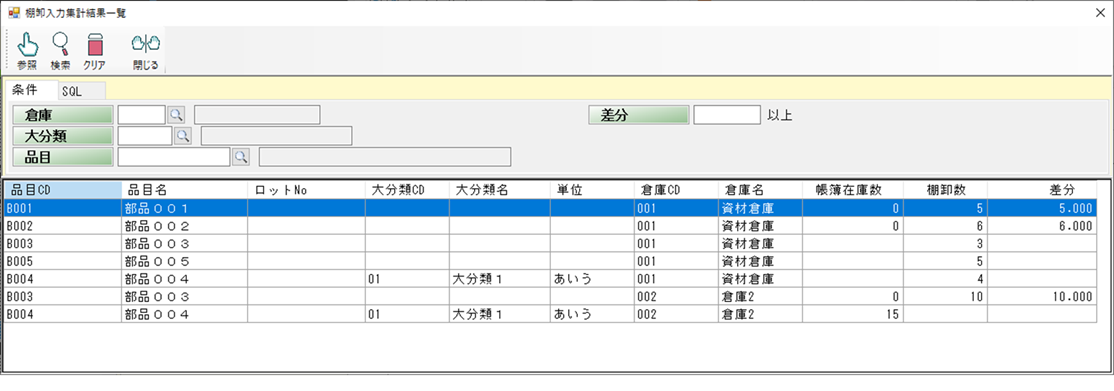
Task: Click the application icon in title bar
Action: tap(13, 13)
